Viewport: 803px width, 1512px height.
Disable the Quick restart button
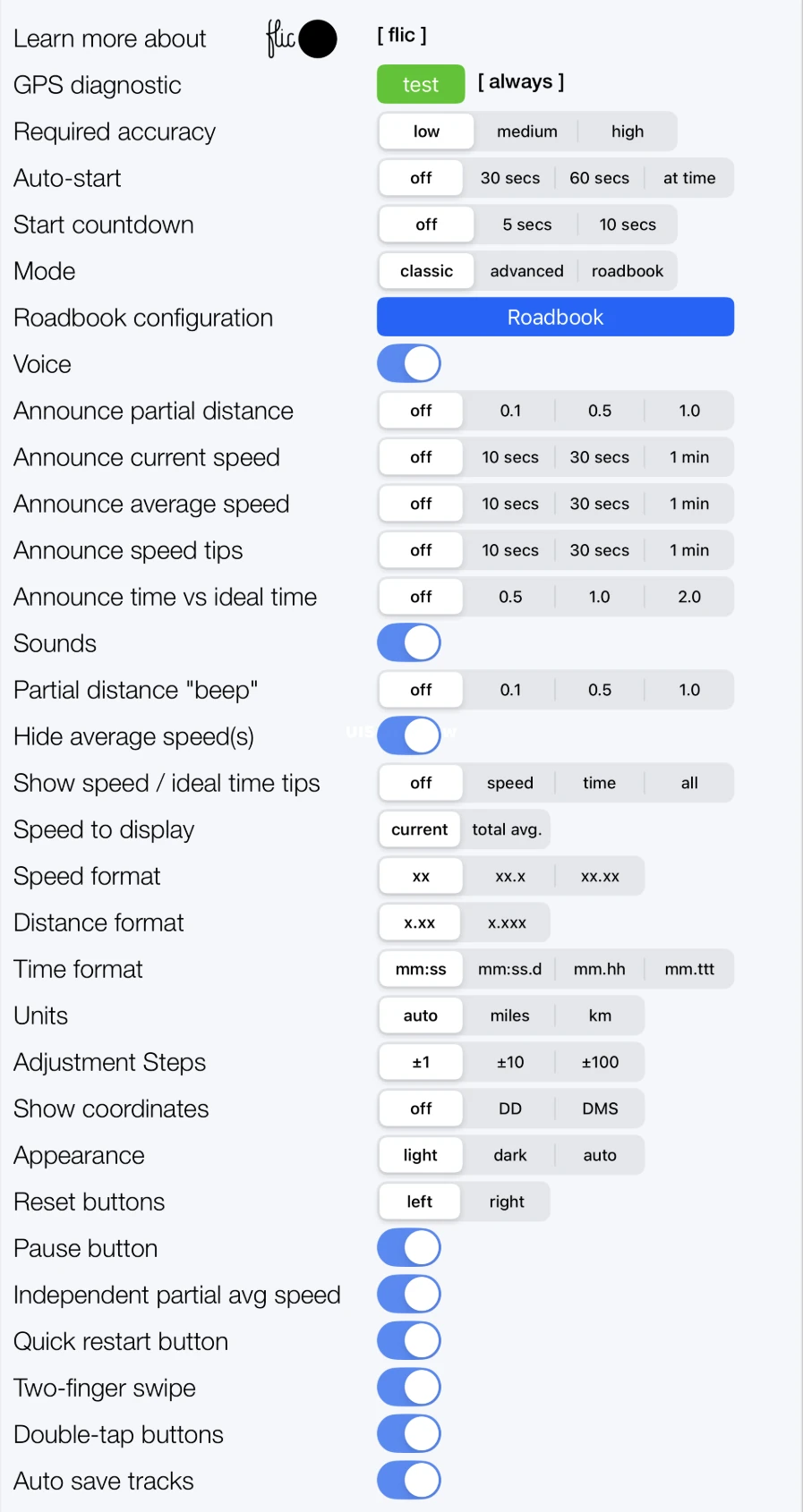409,1340
